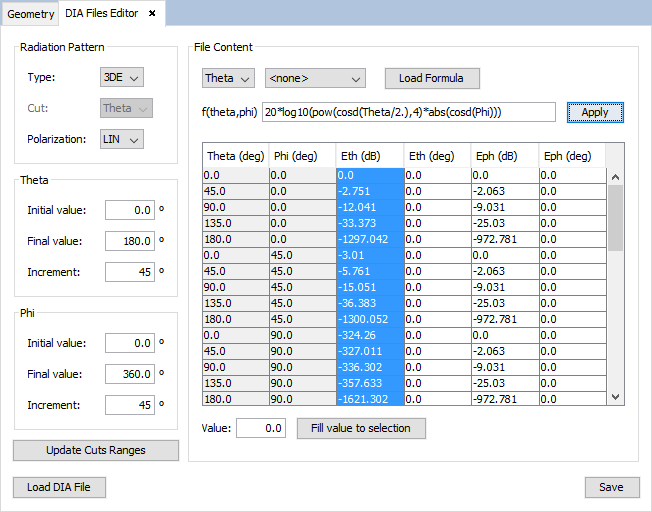Screen dimensions: 652x512
Task: Open the <none> formula dropdown
Action: (x=315, y=78)
